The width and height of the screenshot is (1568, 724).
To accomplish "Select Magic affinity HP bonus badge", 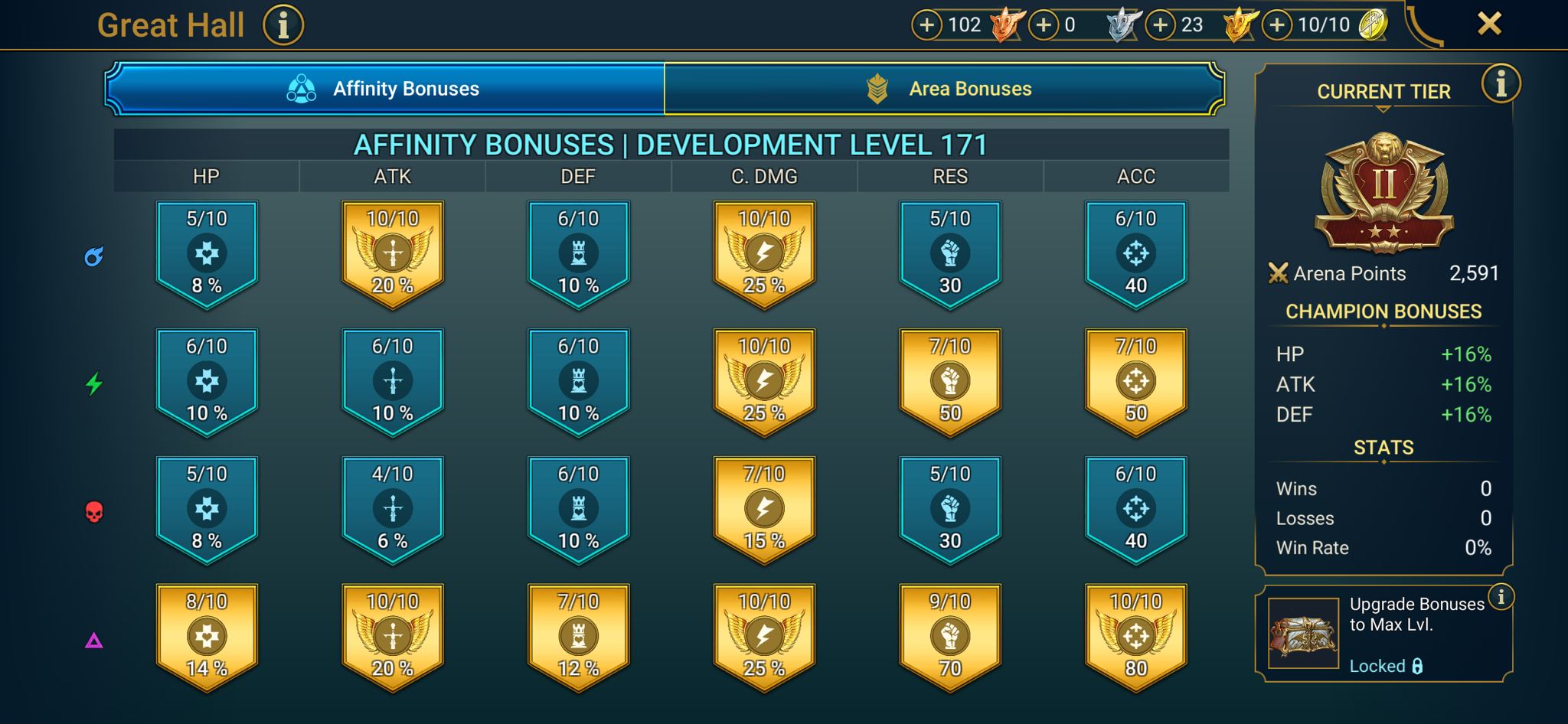I will (207, 255).
